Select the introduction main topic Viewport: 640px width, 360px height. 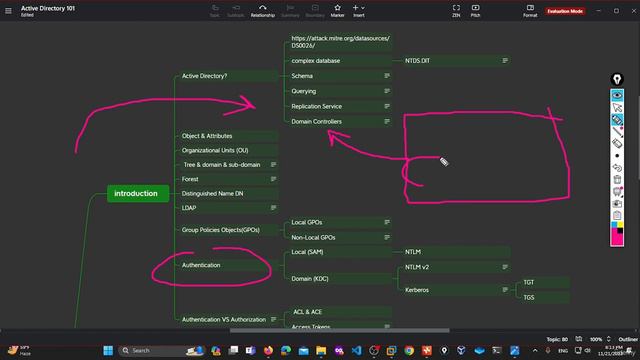point(138,193)
